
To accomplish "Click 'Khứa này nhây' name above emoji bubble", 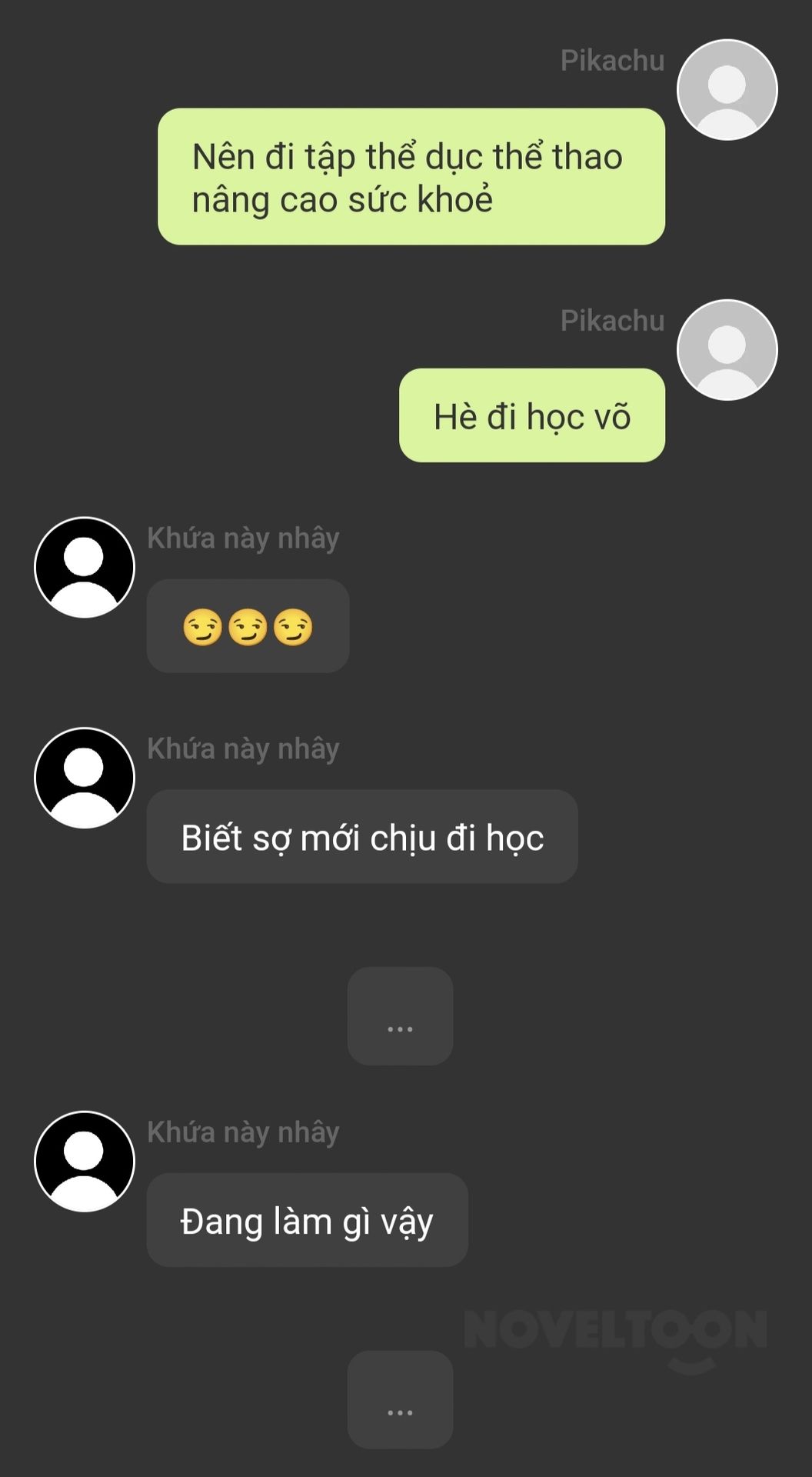I will pos(243,538).
